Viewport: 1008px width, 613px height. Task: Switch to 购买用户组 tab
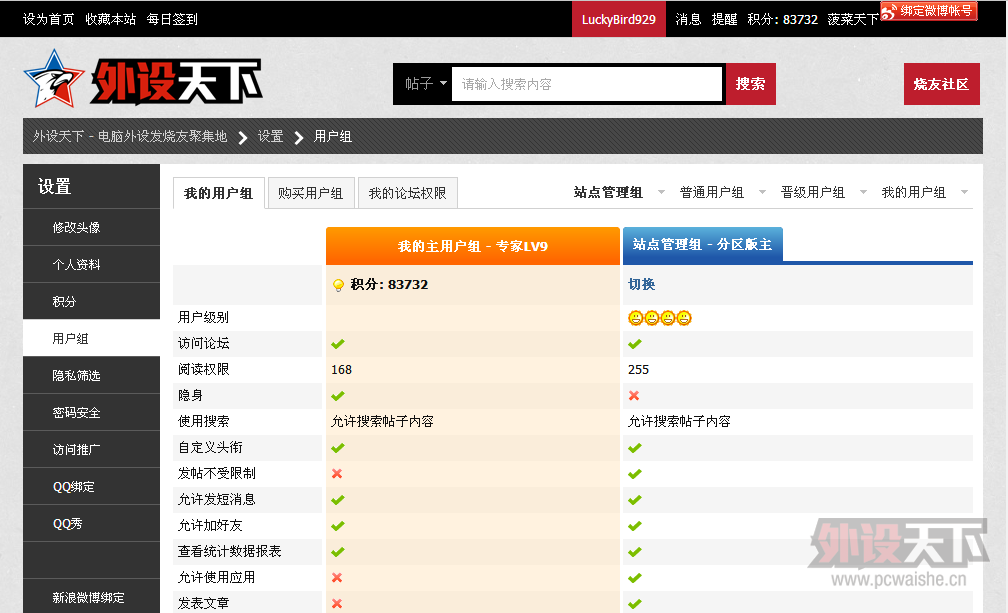(310, 193)
